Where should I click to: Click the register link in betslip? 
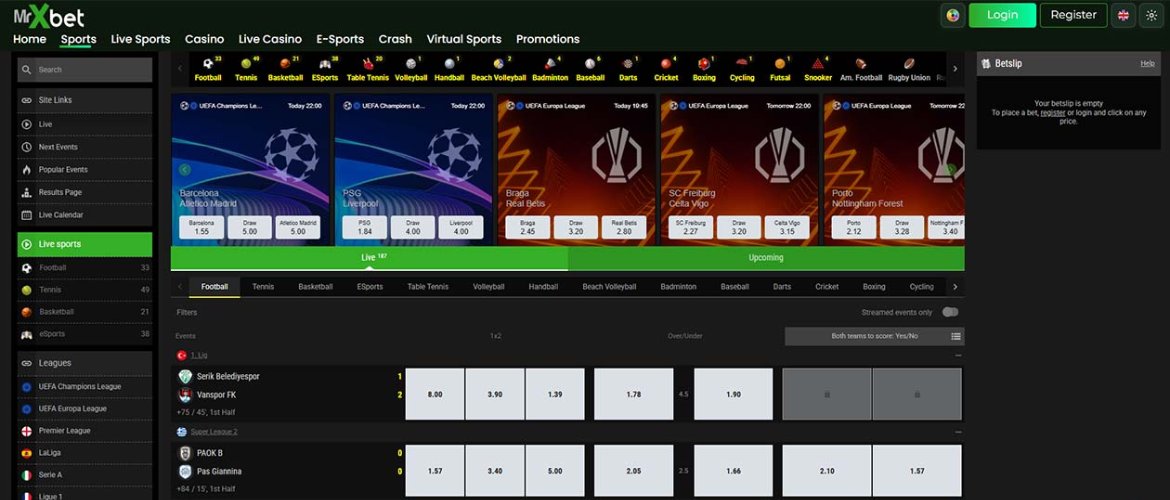pos(1053,113)
